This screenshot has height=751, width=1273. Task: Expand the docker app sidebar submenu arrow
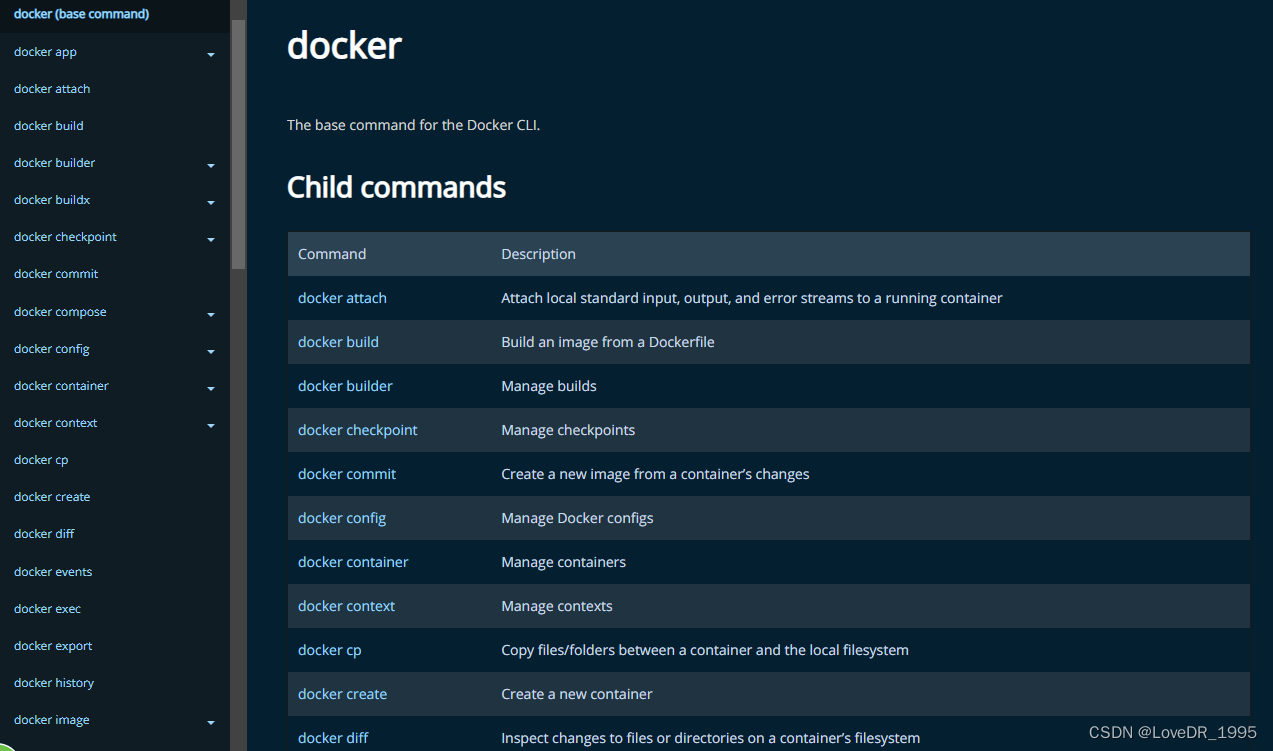[211, 54]
